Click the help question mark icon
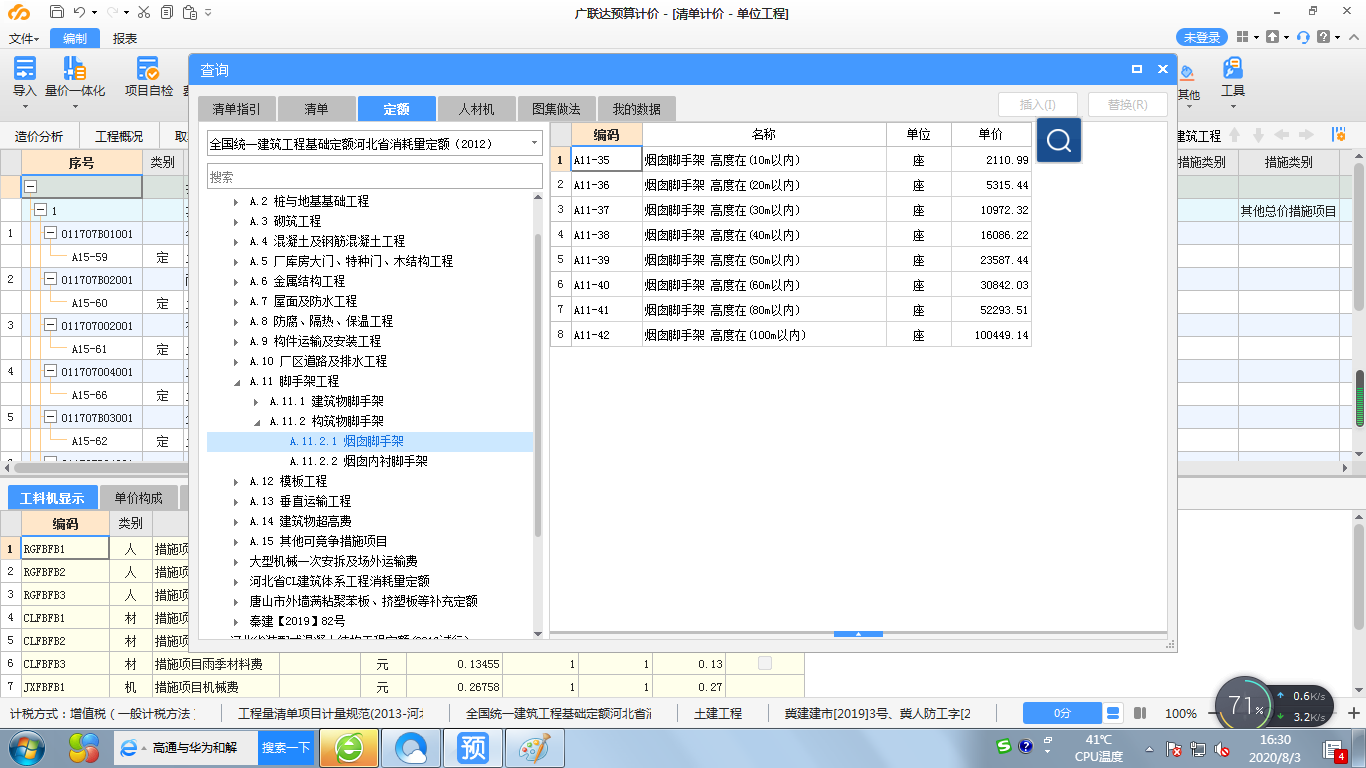 1324,37
